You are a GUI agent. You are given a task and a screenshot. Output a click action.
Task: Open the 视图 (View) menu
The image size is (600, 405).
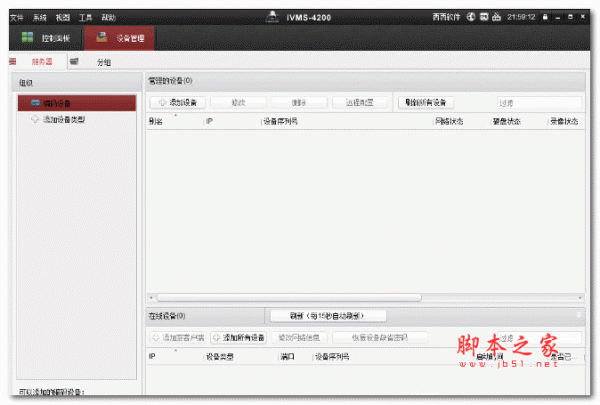pyautogui.click(x=63, y=18)
